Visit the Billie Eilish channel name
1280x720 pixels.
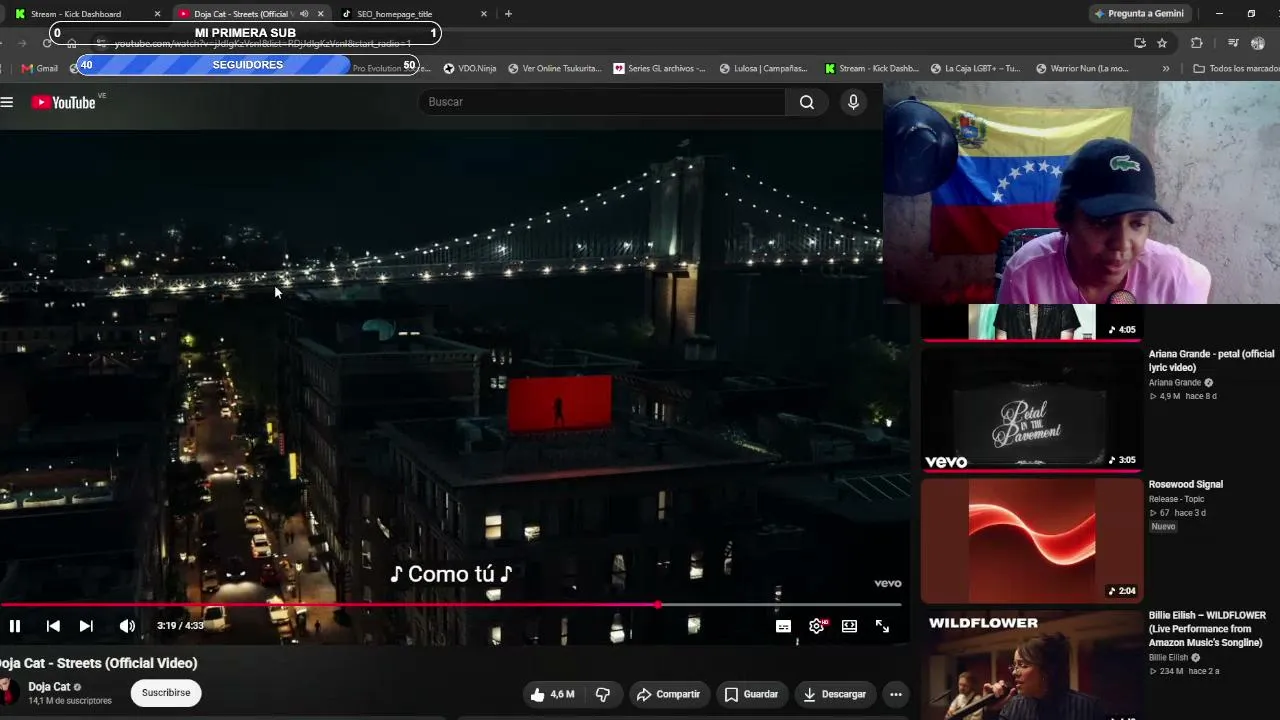coord(1169,658)
